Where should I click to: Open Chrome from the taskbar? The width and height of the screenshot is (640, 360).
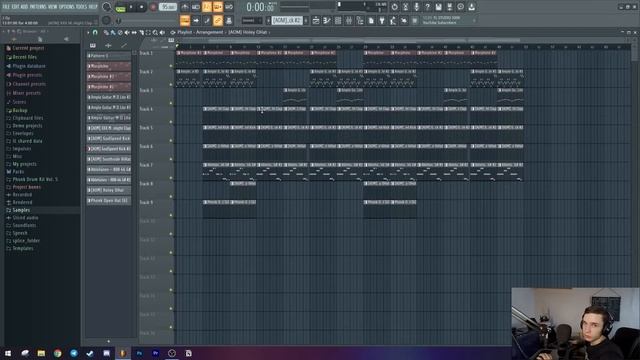click(58, 353)
